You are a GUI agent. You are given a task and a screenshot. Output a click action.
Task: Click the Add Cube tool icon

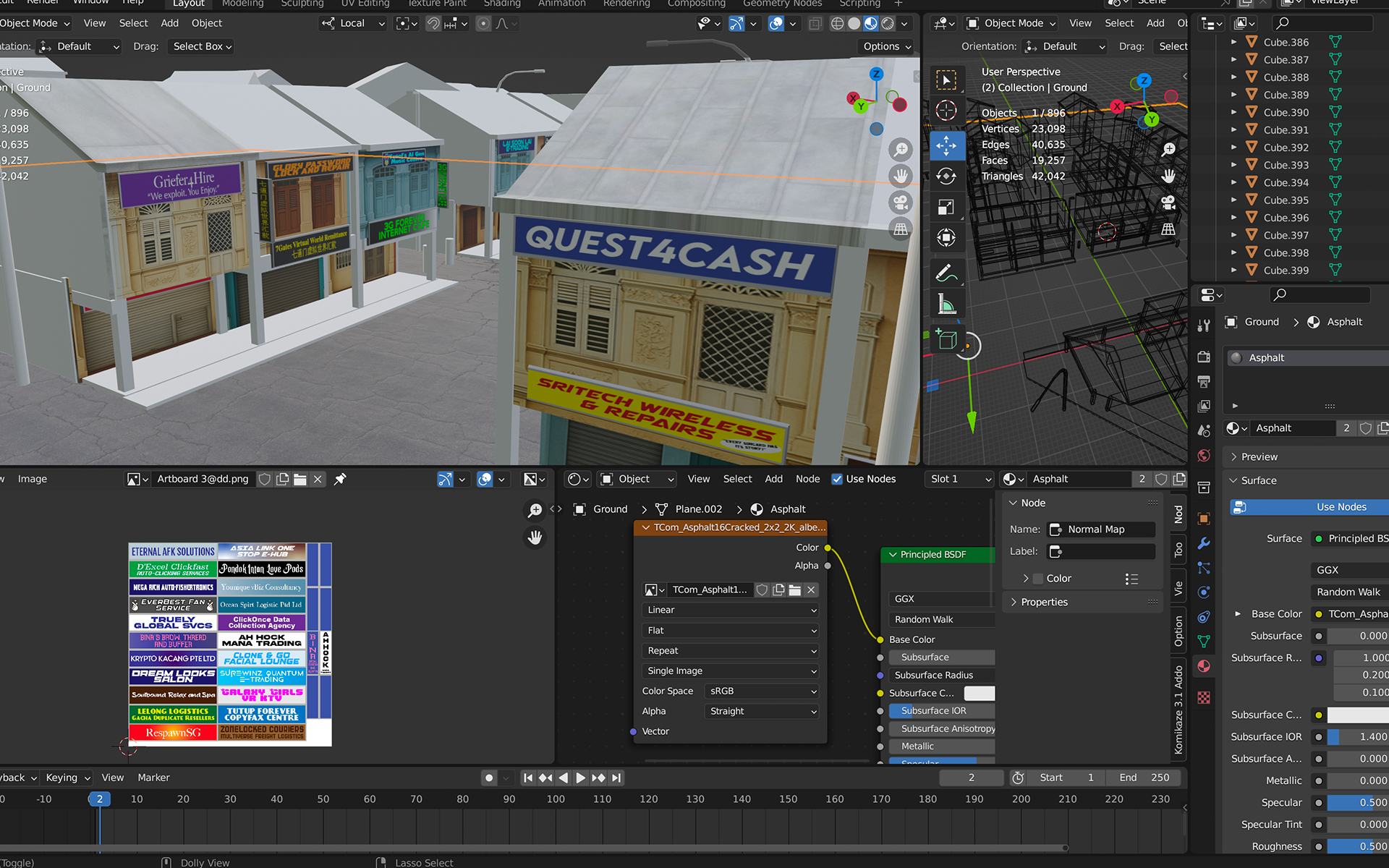point(946,339)
